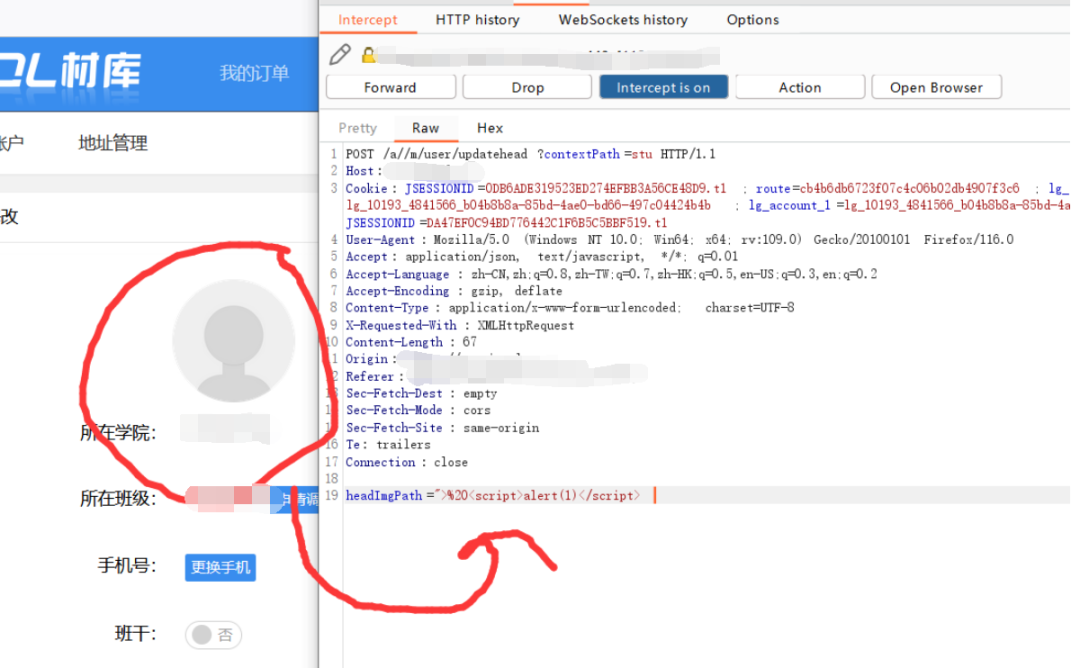This screenshot has width=1080, height=668.
Task: Click the POST request line text
Action: [x=530, y=154]
